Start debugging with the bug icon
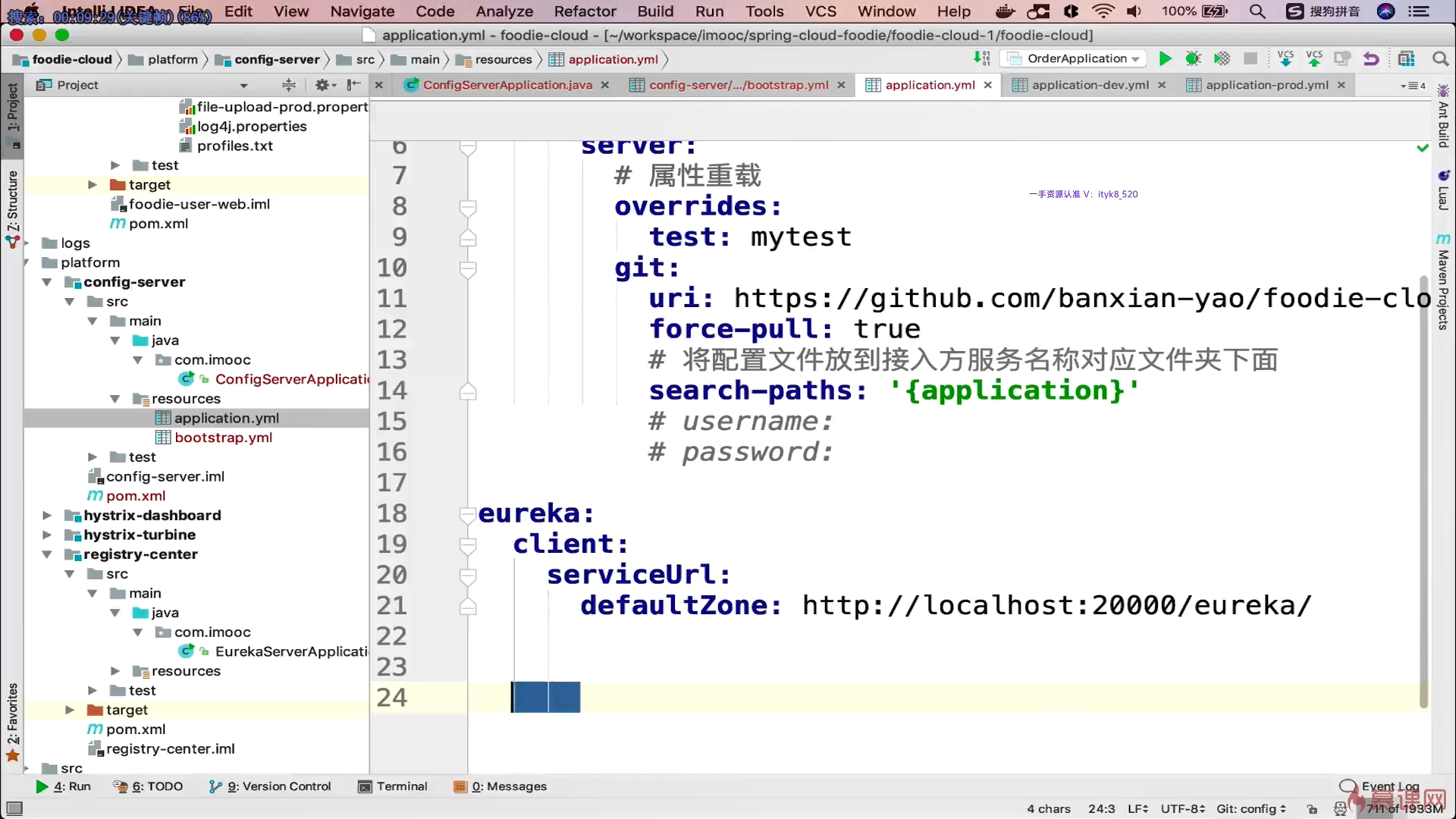Screen dimensions: 1456x819 tap(1193, 59)
